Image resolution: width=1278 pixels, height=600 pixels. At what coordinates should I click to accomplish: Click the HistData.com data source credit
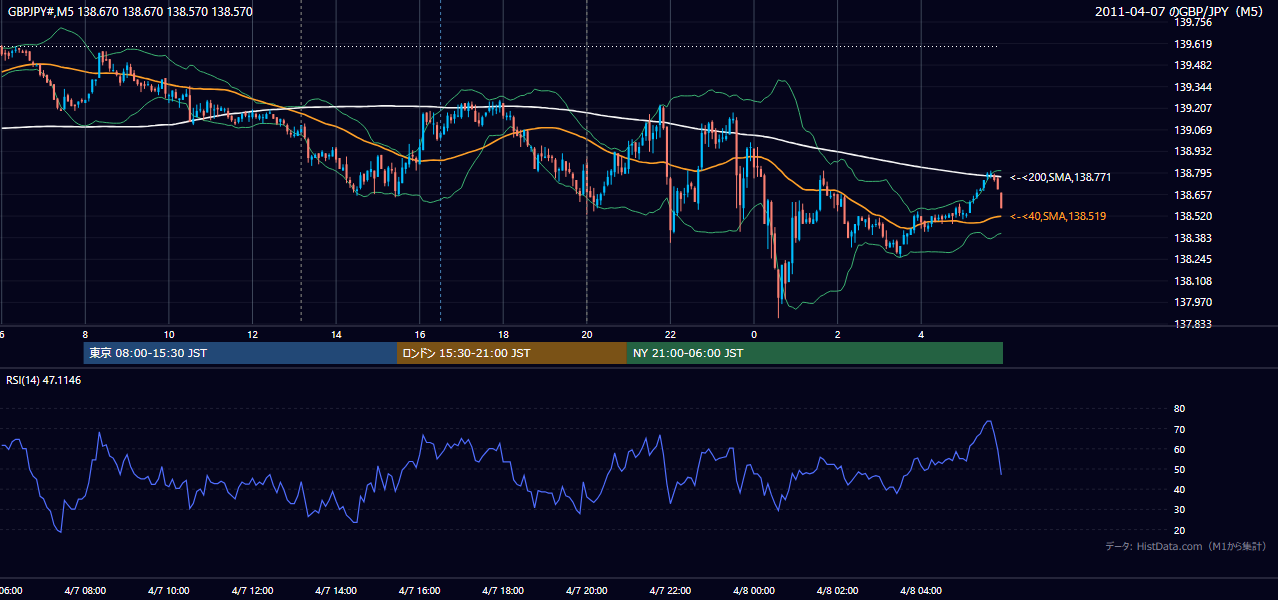click(x=1186, y=546)
